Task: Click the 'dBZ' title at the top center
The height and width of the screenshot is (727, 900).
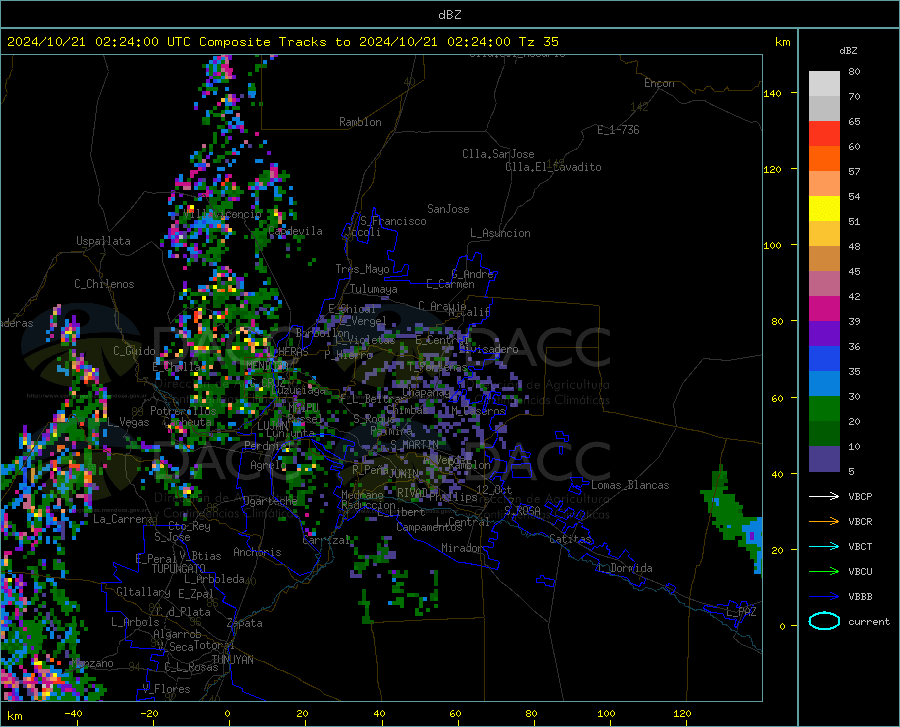Action: tap(449, 15)
